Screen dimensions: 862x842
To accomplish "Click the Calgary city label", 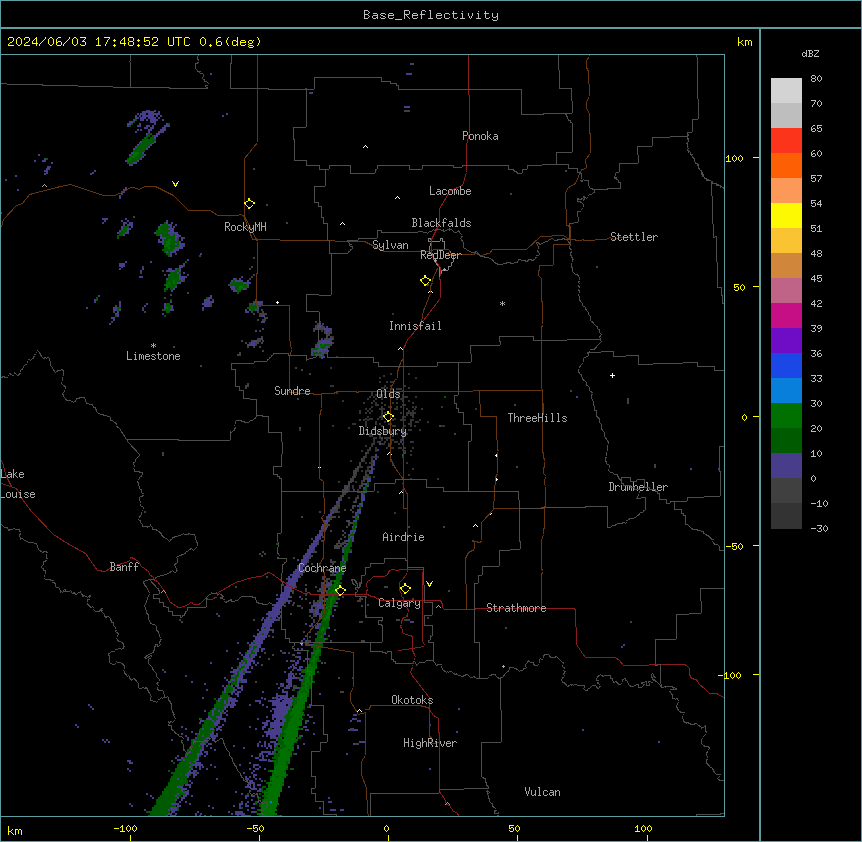I will [399, 603].
